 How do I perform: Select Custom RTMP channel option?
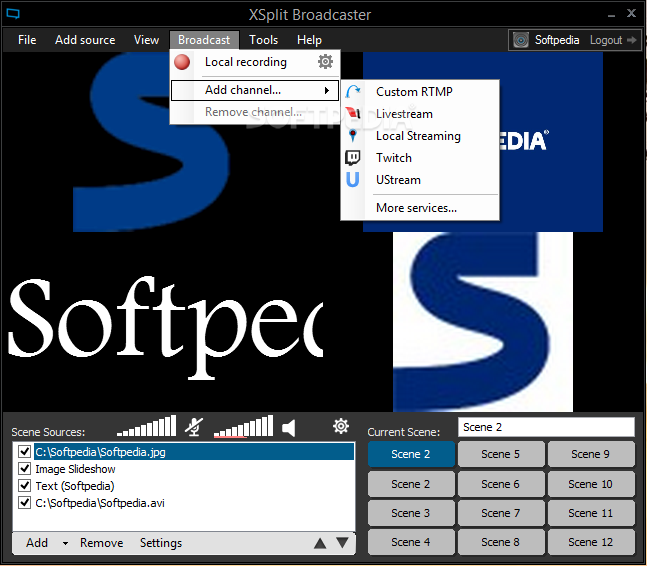pyautogui.click(x=420, y=92)
